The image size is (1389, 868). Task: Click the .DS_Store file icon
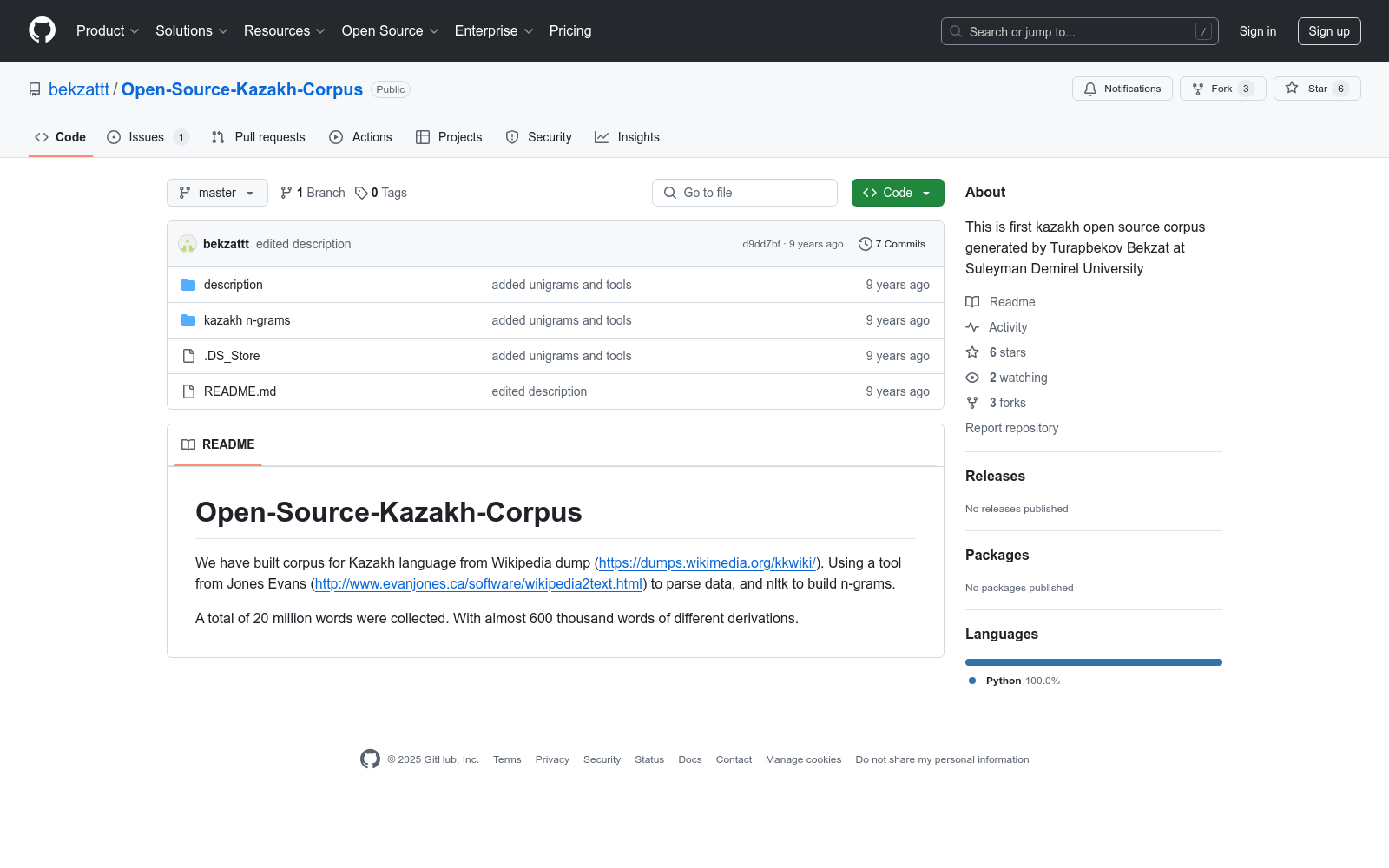click(x=188, y=356)
